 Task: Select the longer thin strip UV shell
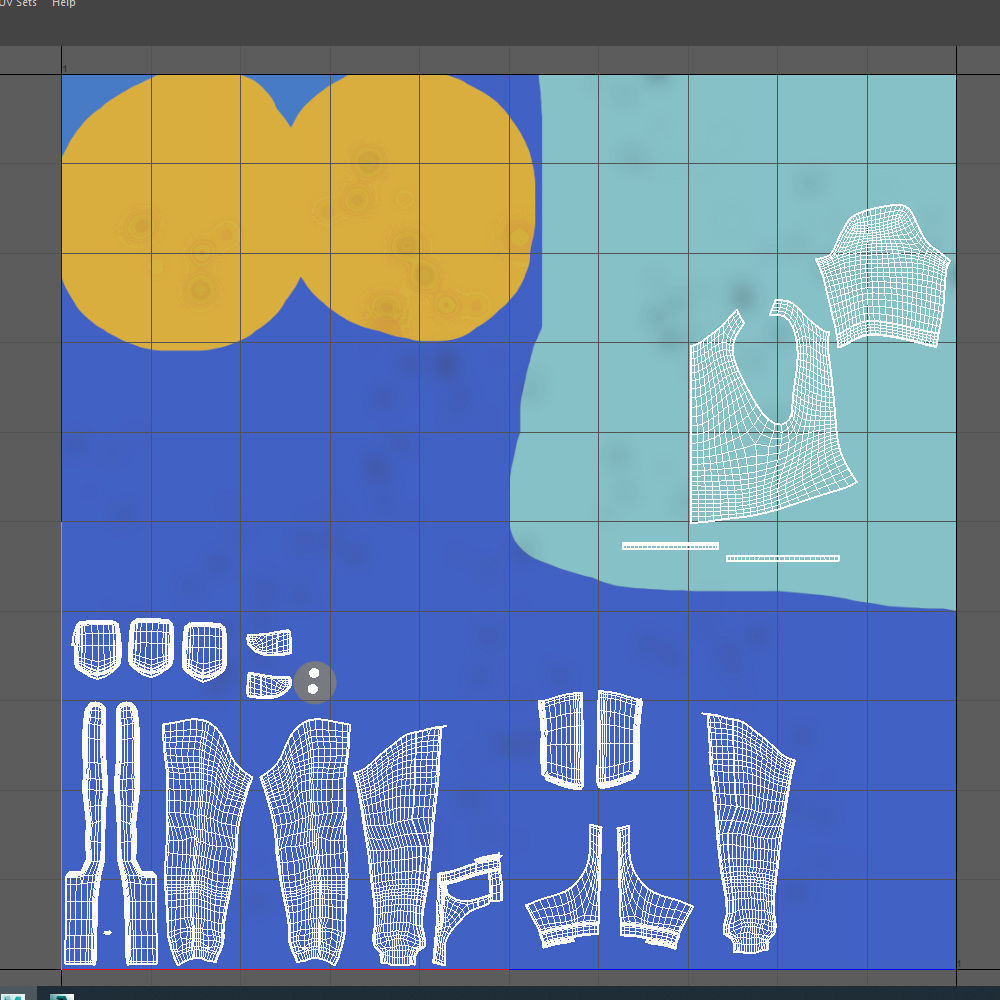(783, 559)
